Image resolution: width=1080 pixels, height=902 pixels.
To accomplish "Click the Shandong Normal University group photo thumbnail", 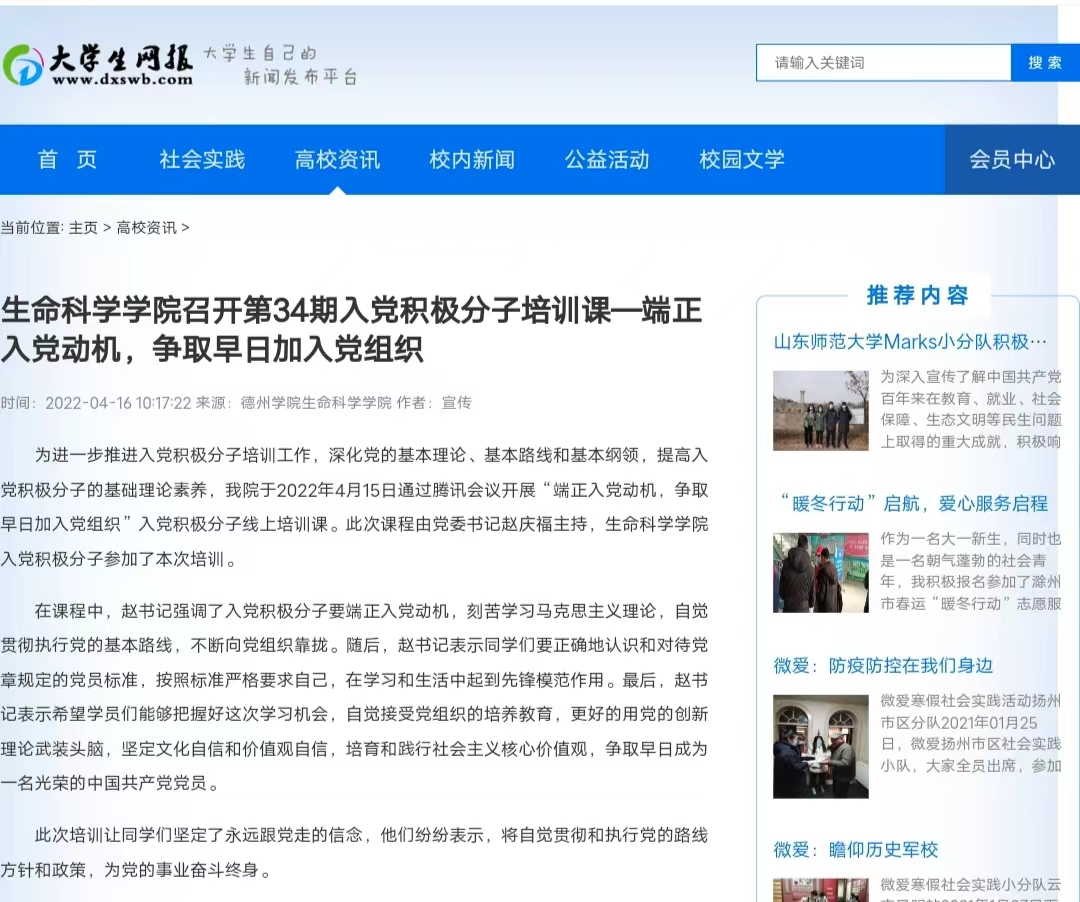I will pyautogui.click(x=820, y=410).
